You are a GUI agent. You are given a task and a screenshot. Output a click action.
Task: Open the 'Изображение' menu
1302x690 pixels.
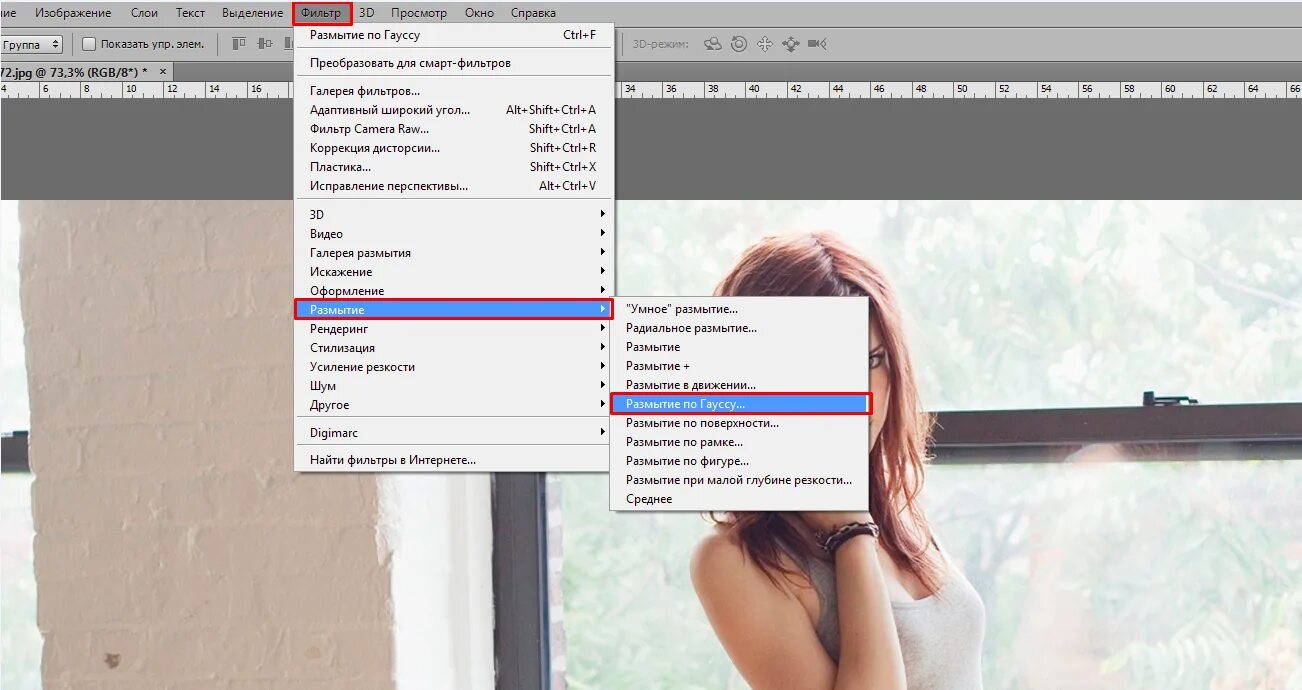[73, 13]
